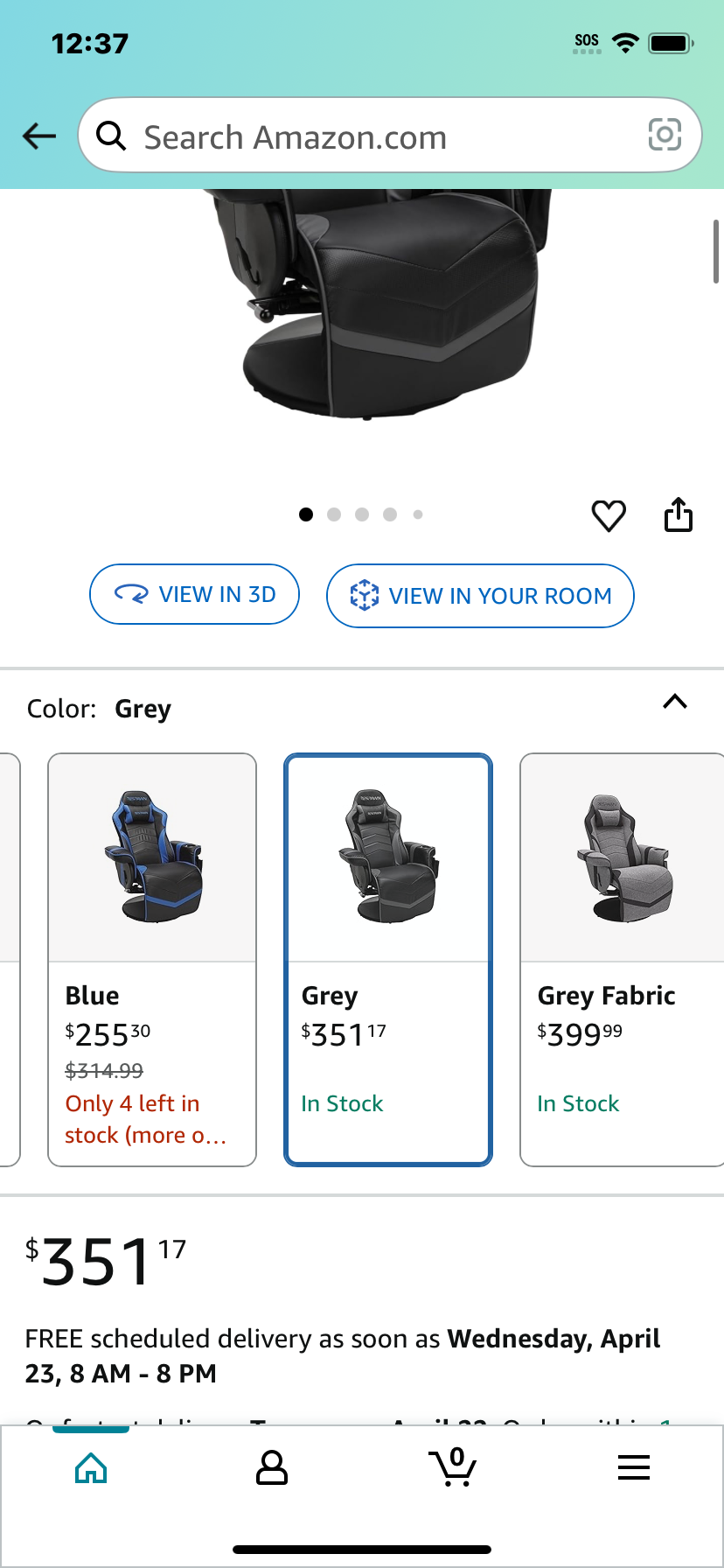Tap the search magnifier icon
This screenshot has height=1568, width=724.
coord(111,136)
